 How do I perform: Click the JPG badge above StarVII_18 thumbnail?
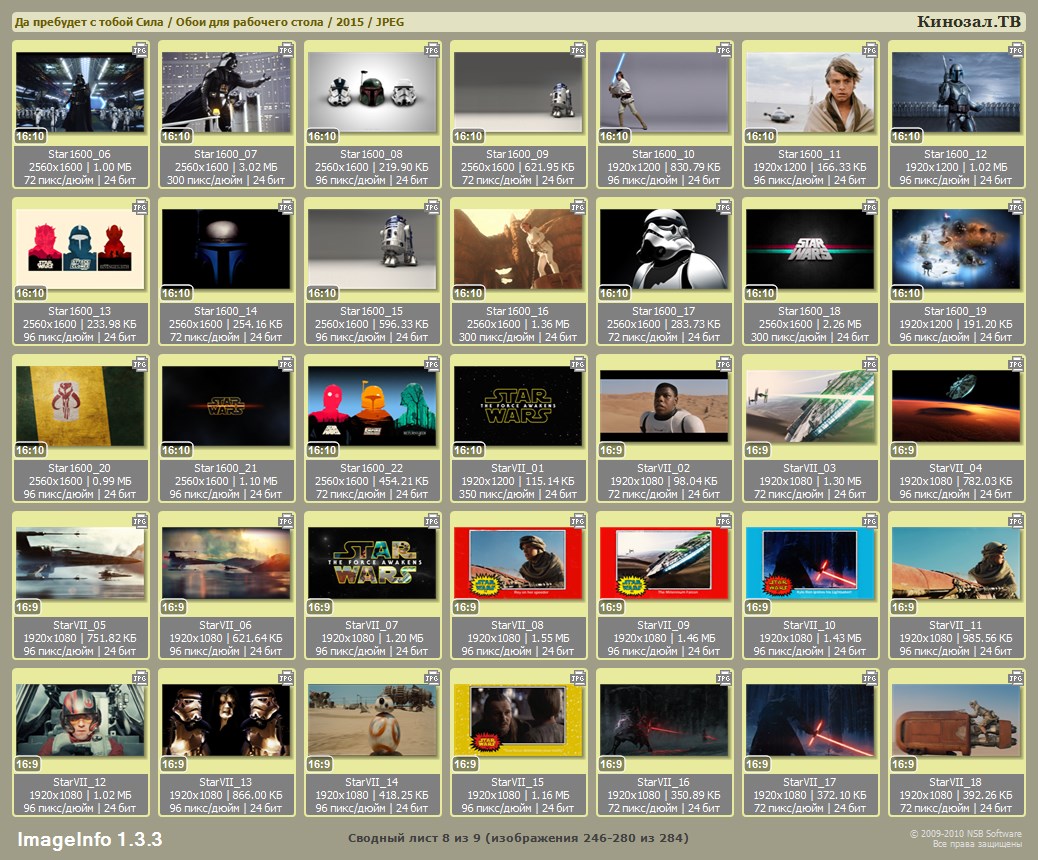tap(1016, 677)
